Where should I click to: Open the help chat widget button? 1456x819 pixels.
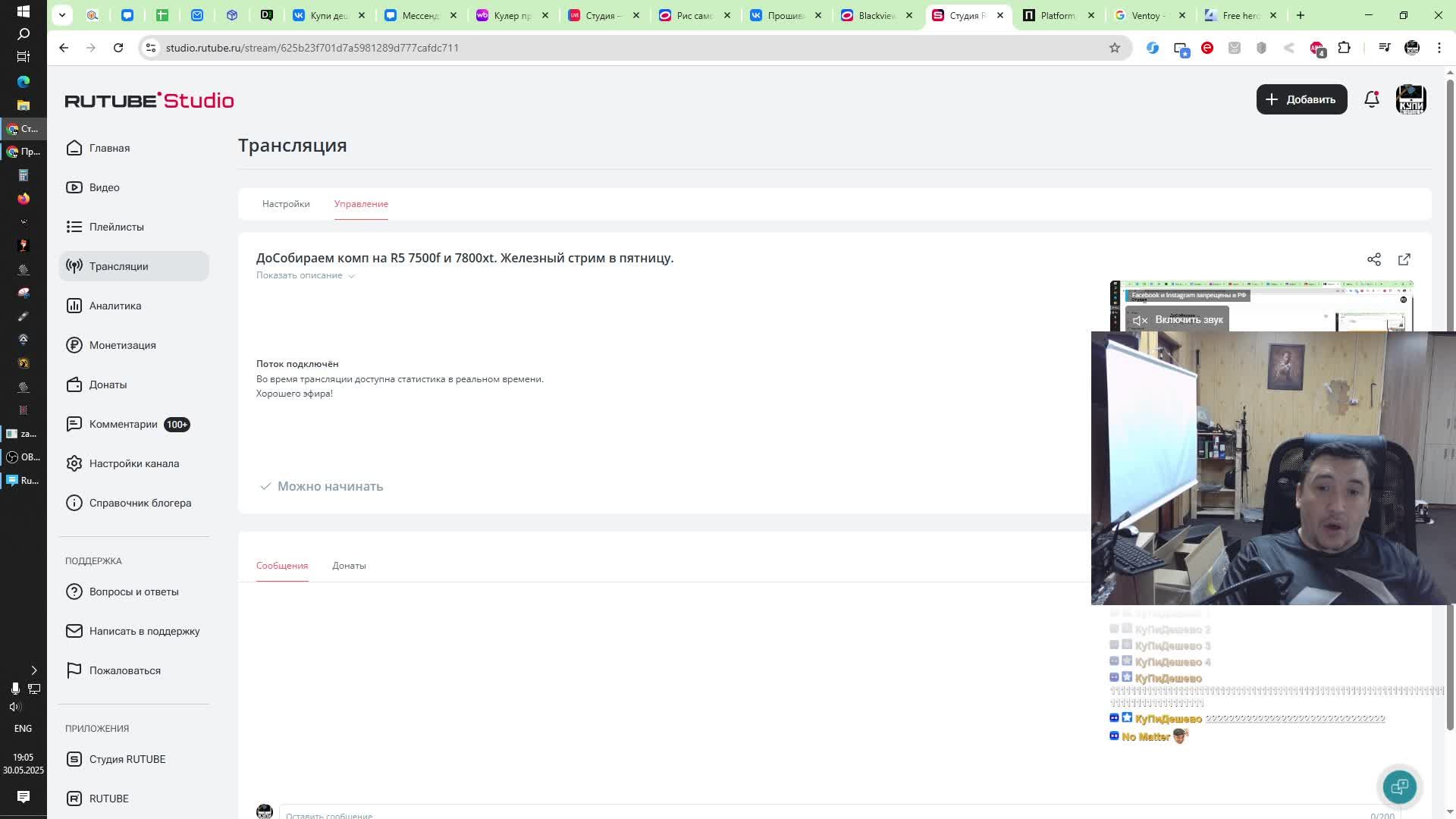click(x=1399, y=786)
